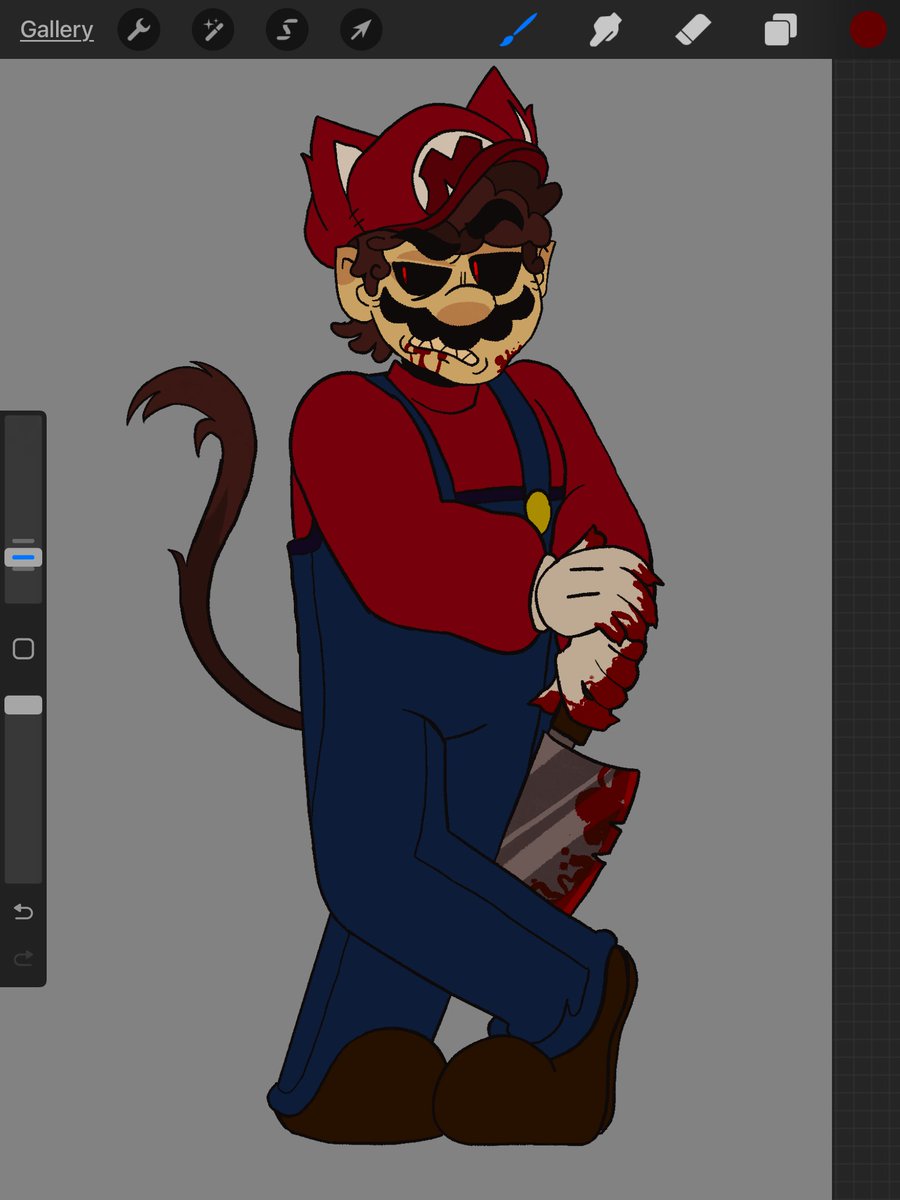Open the active color picker
The height and width of the screenshot is (1200, 900).
(x=868, y=30)
